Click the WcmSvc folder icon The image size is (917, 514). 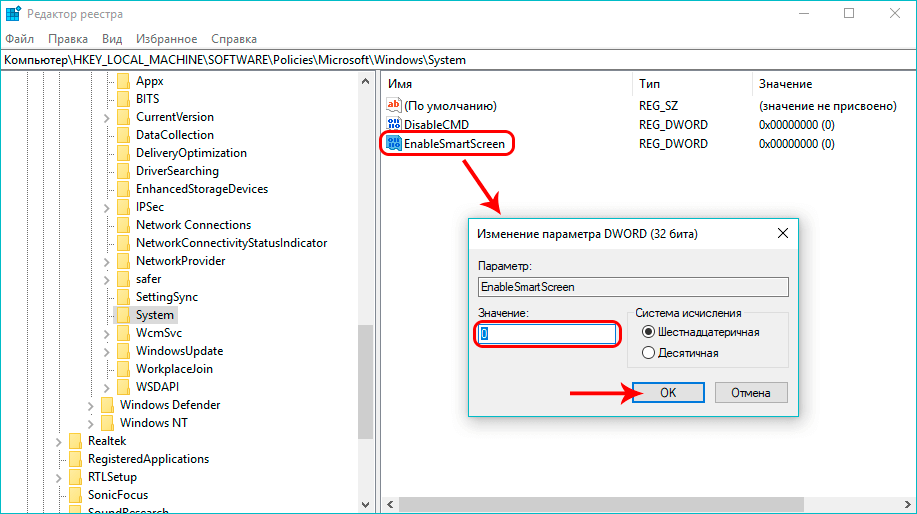point(123,333)
